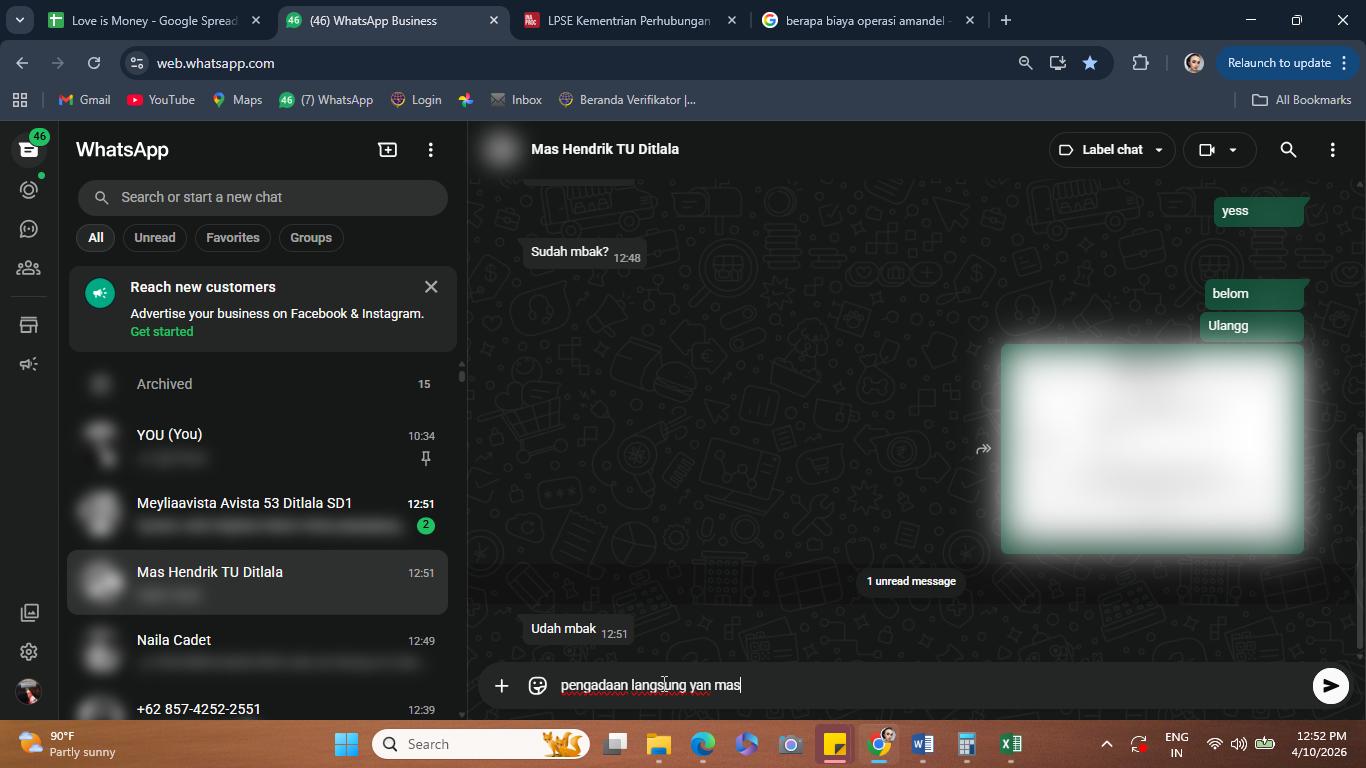The height and width of the screenshot is (768, 1366).
Task: Open Meyliaavista Avista 53 Ditlala SD1 chat
Action: 258,514
